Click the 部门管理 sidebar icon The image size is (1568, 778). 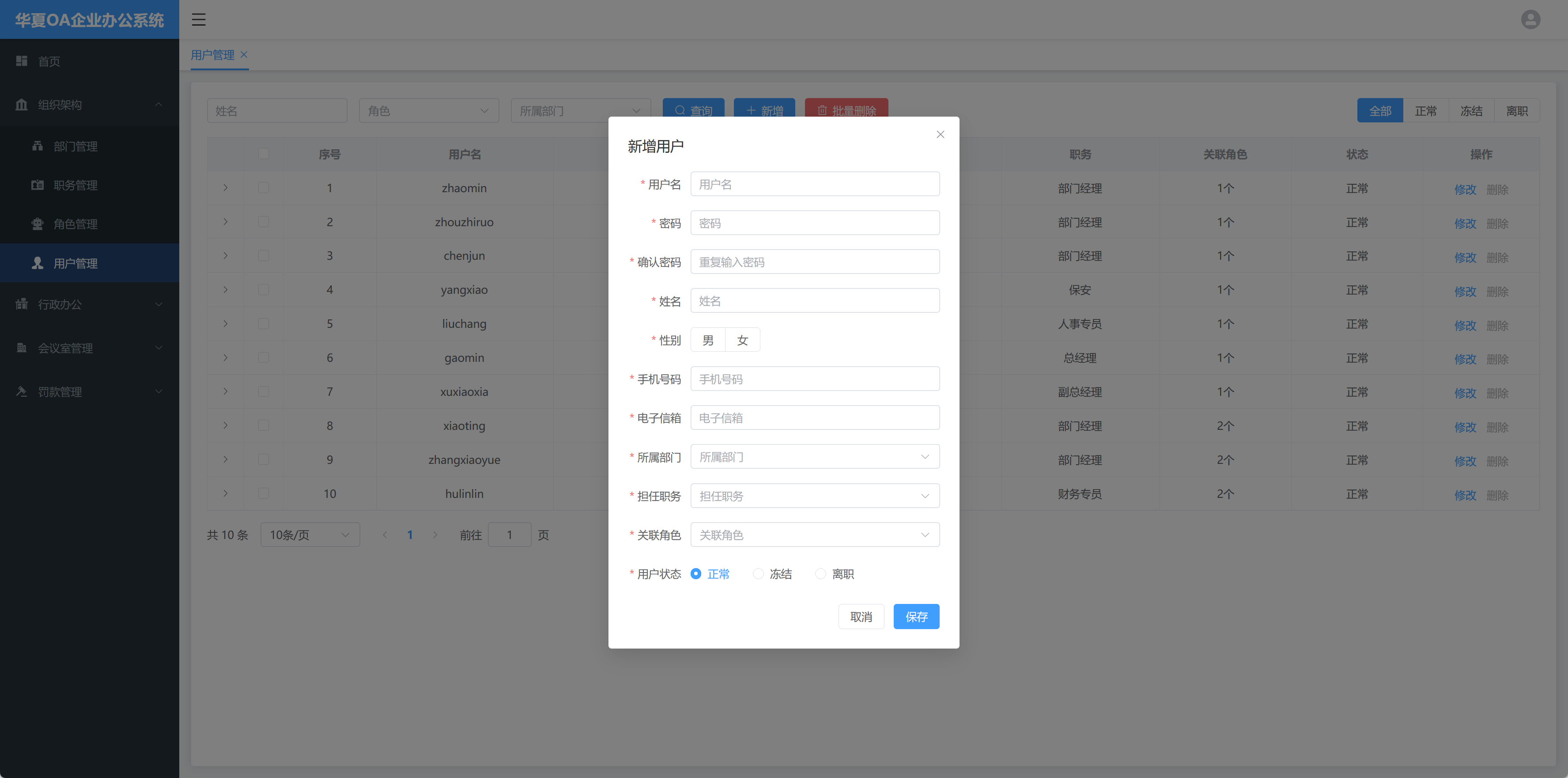coord(38,146)
